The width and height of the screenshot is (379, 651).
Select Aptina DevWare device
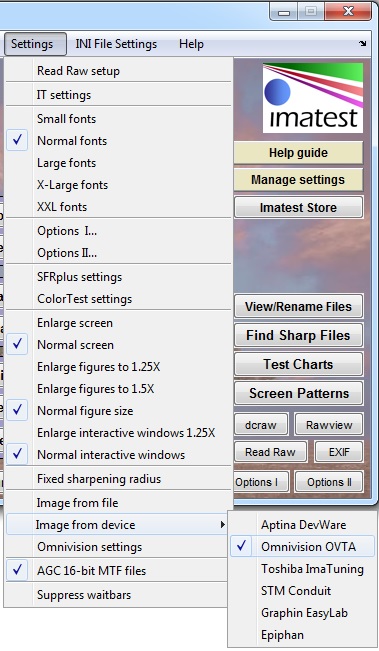302,525
